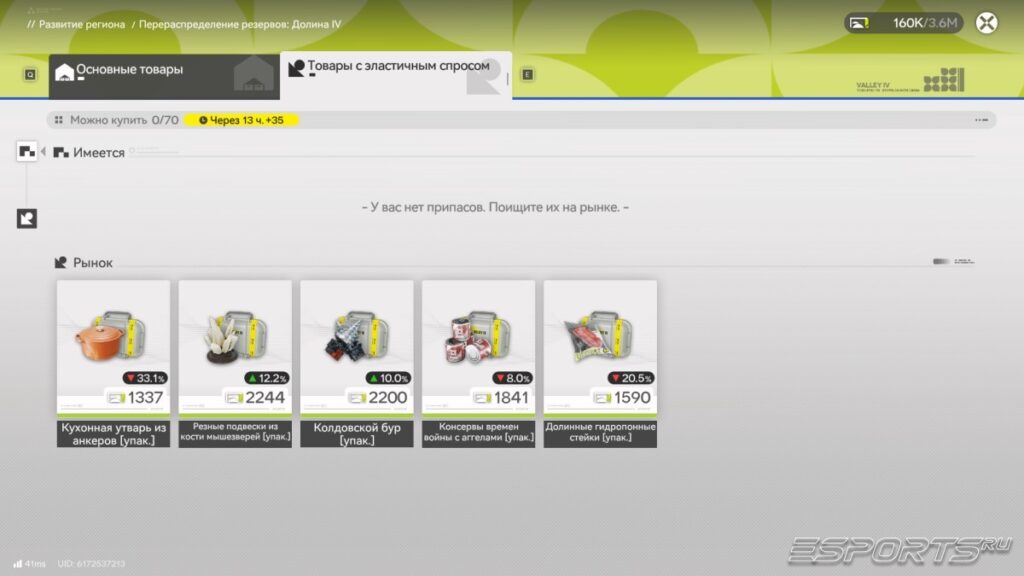The image size is (1024, 576).
Task: Click the Рынок section header icon
Action: (61, 262)
